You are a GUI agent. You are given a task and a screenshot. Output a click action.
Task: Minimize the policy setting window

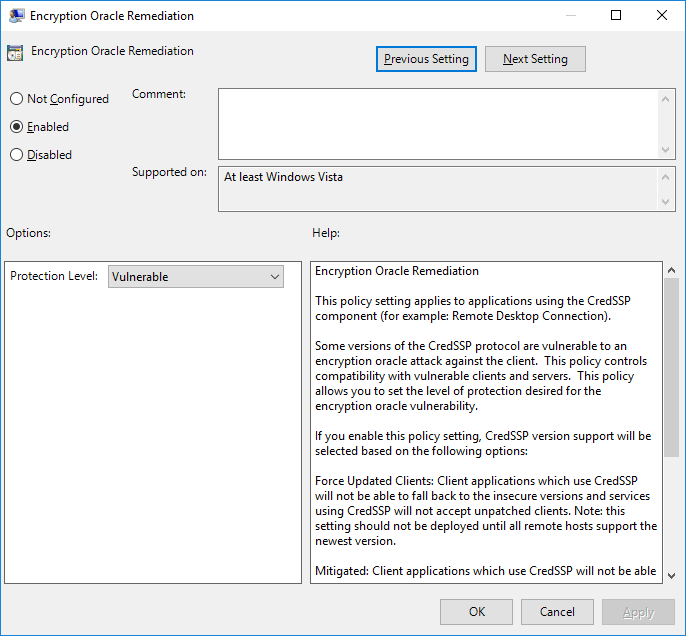570,16
